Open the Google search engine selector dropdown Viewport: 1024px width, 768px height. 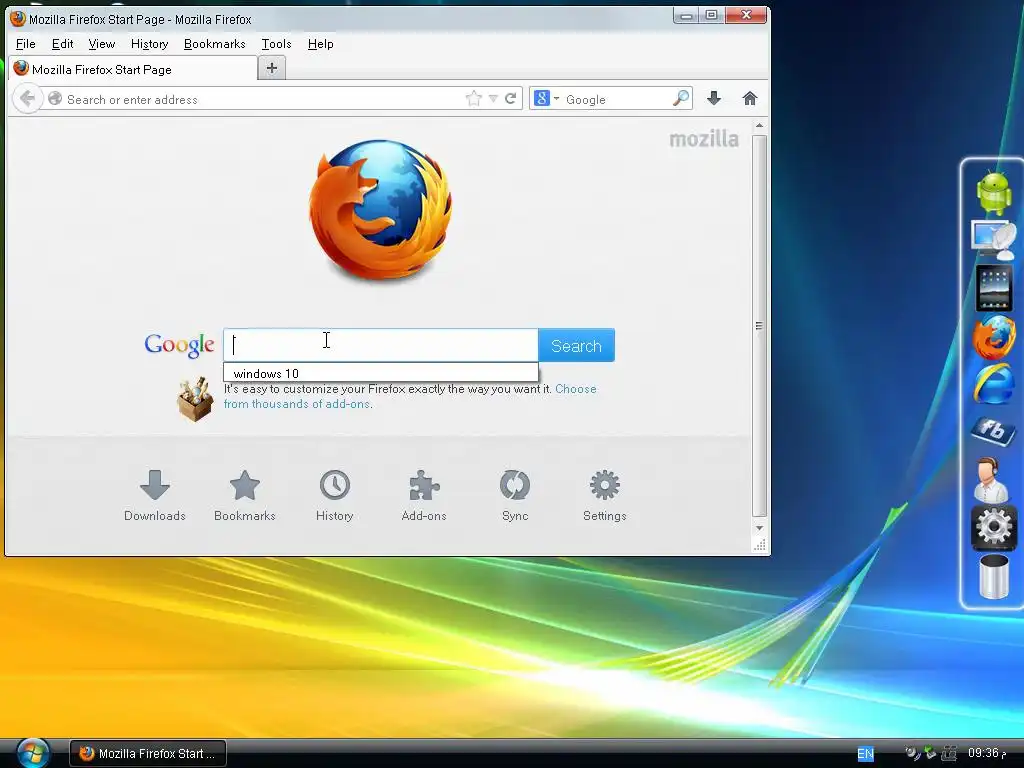tap(547, 99)
